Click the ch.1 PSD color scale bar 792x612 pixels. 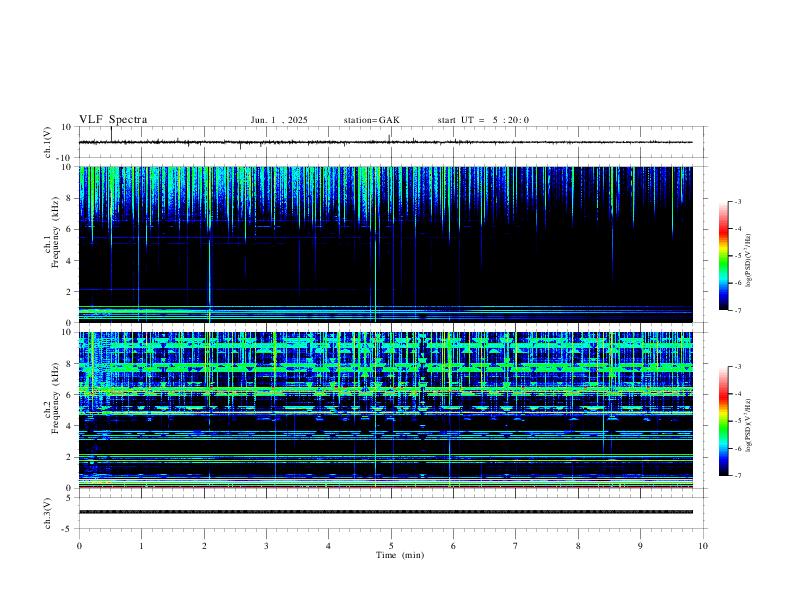[x=723, y=256]
